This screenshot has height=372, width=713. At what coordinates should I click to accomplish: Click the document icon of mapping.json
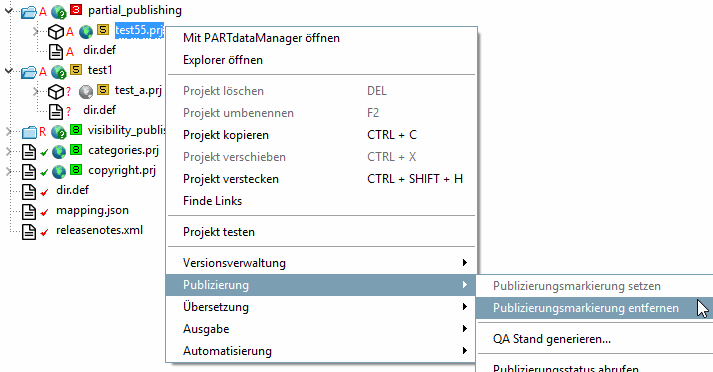[x=29, y=211]
